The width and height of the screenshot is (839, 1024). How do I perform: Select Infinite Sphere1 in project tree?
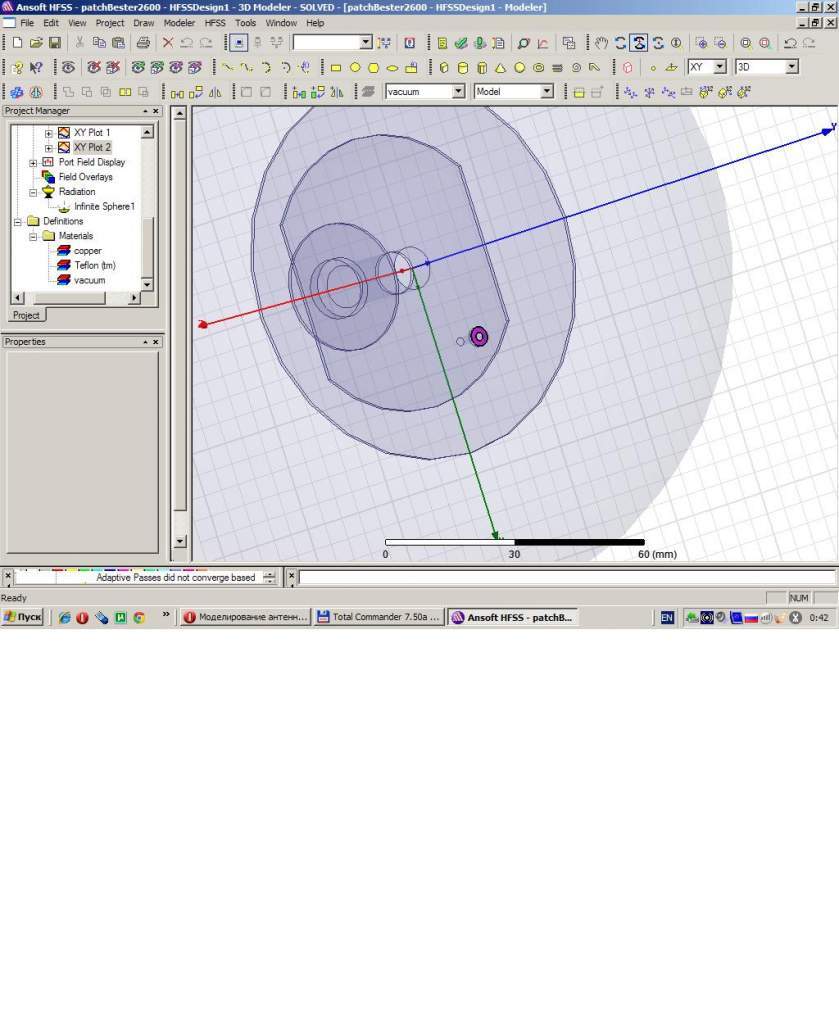104,207
